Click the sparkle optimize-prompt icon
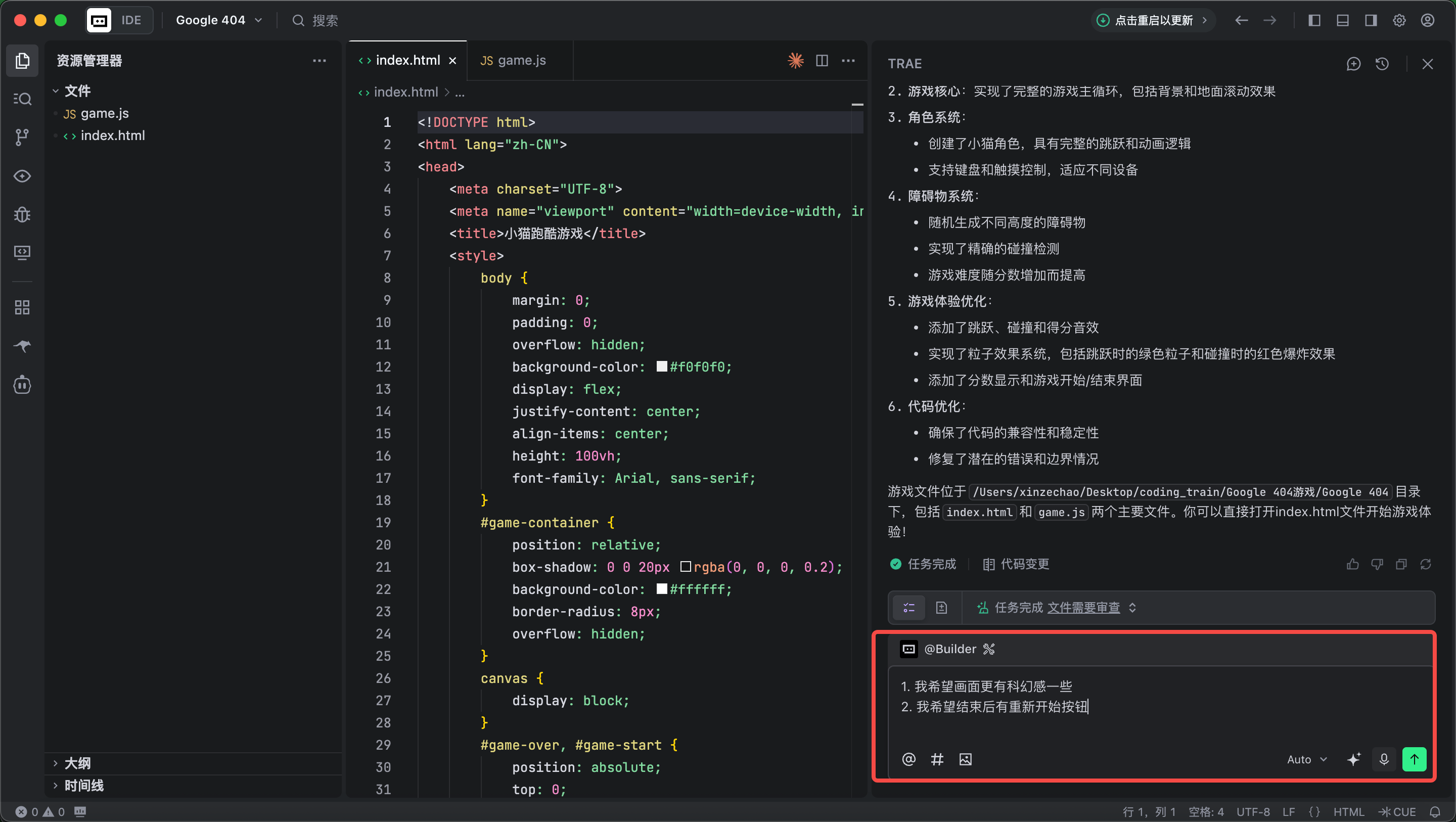This screenshot has width=1456, height=822. pos(1354,759)
